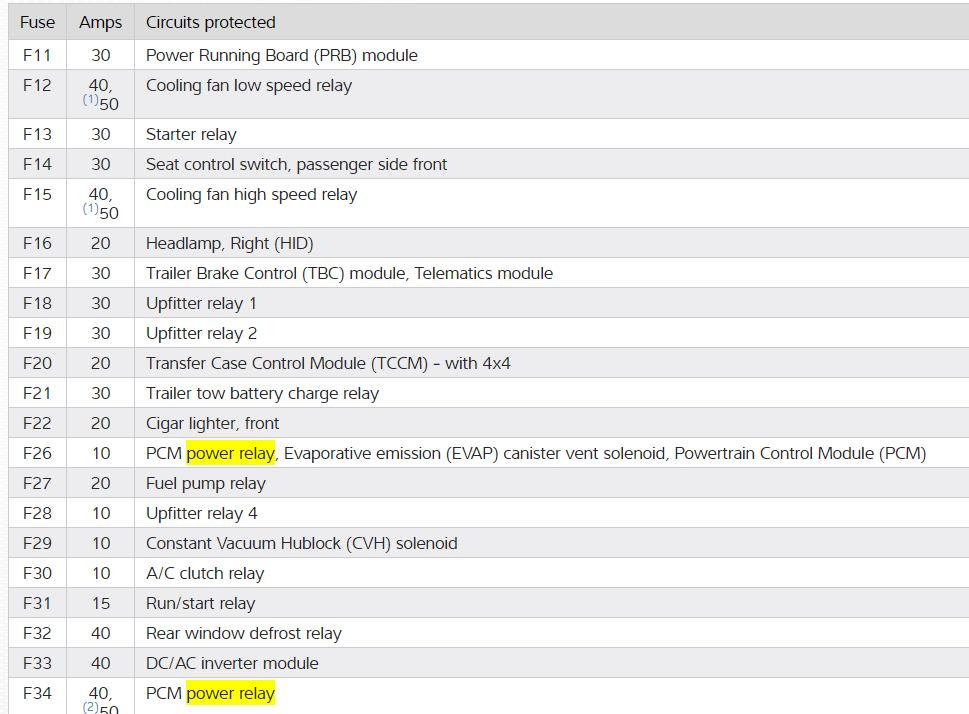Screen dimensions: 969x714
Task: Select "Rear window defrost relay" cell
Action: coord(244,633)
